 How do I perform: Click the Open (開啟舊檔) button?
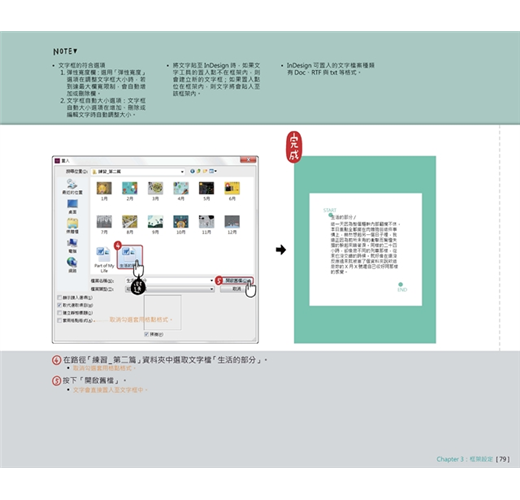[x=238, y=281]
